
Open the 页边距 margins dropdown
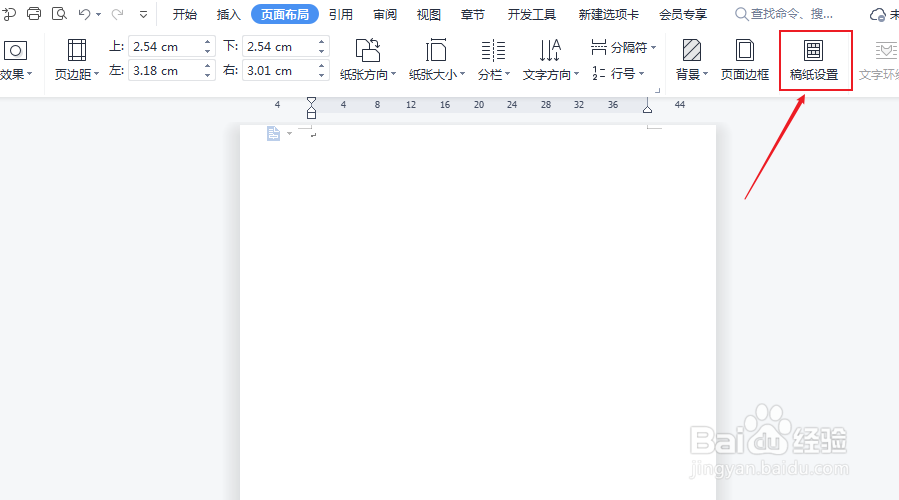(x=77, y=59)
